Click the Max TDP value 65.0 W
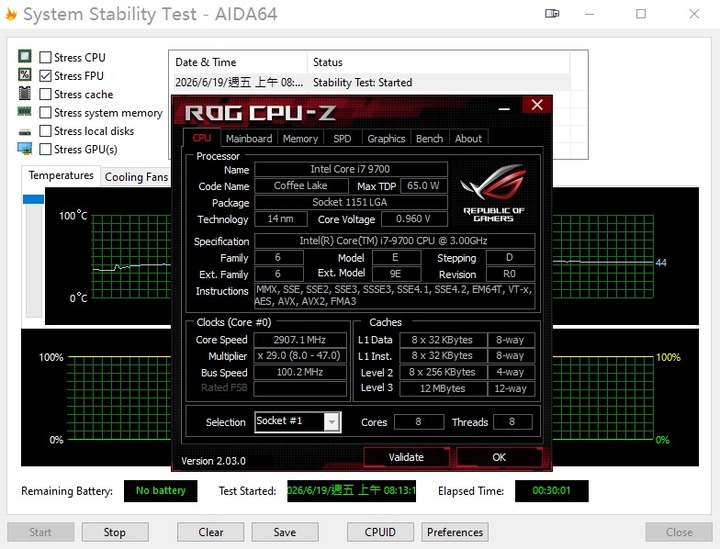The height and width of the screenshot is (549, 720). 423,186
